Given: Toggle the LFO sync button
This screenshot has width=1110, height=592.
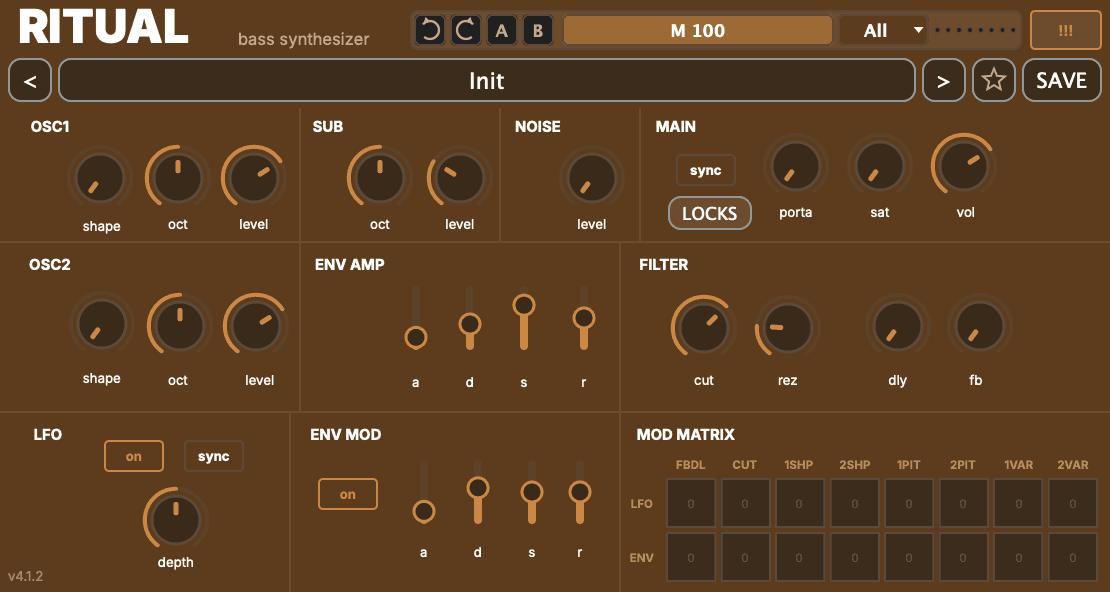Looking at the screenshot, I should click(x=214, y=456).
